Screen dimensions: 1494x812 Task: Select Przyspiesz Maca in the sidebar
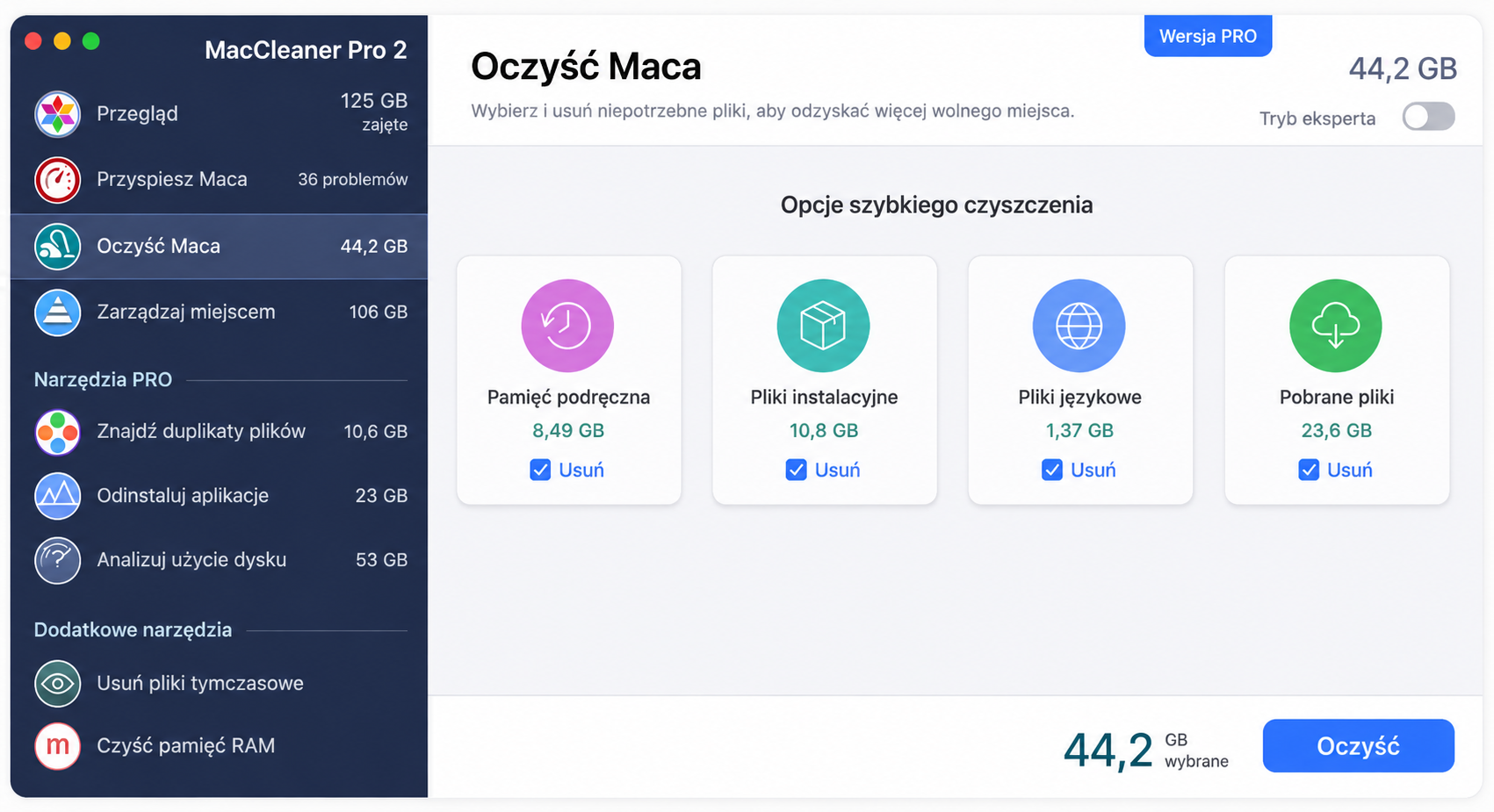point(219,179)
